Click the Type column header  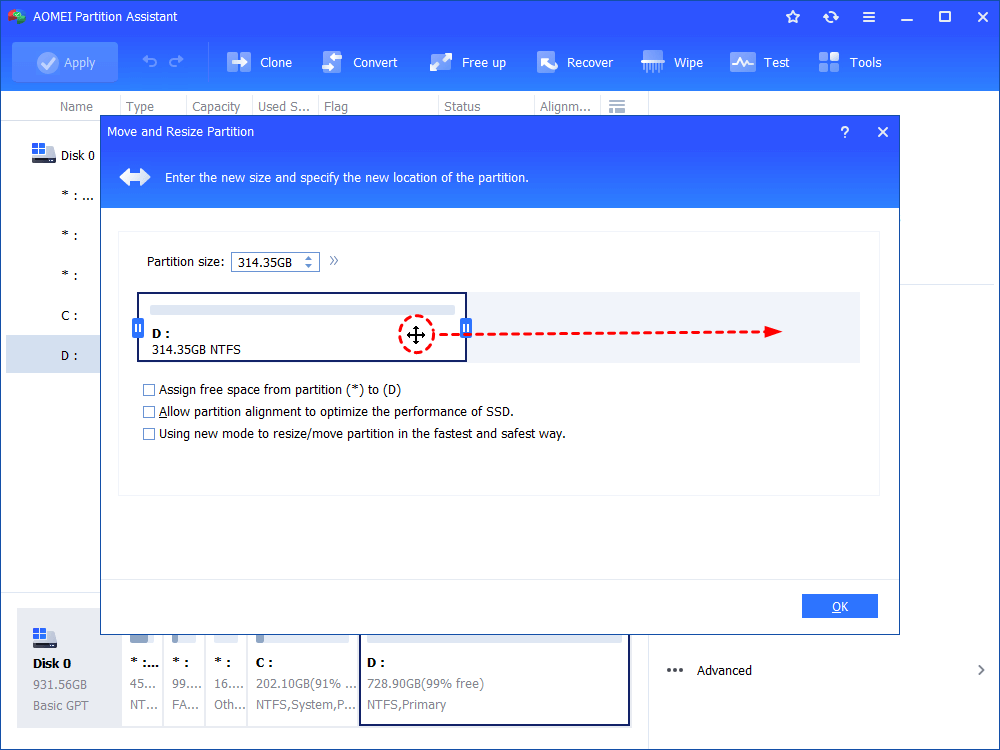[140, 107]
